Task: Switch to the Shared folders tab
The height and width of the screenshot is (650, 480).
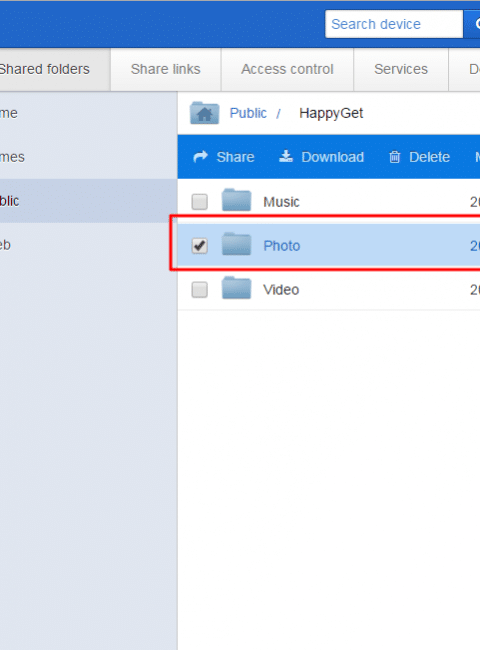Action: point(55,69)
